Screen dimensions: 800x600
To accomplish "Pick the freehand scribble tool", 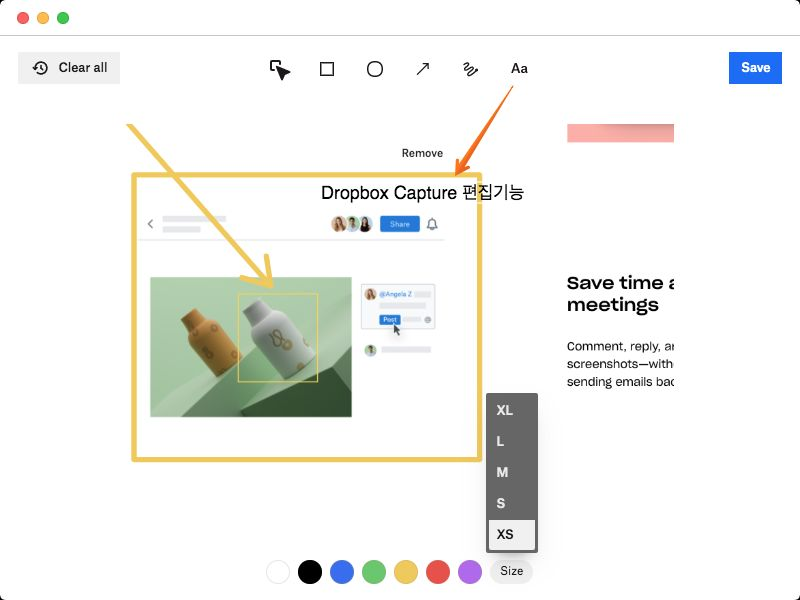I will (470, 69).
